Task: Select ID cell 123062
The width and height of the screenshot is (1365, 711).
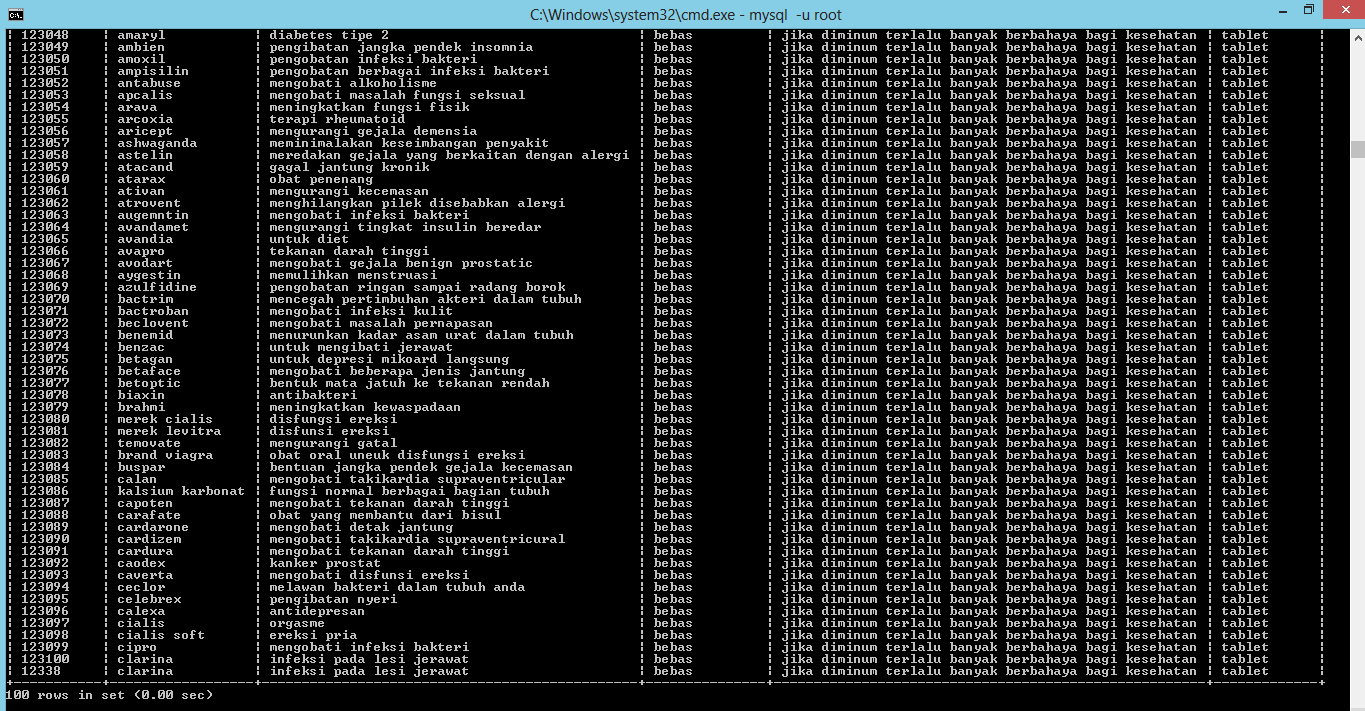Action: [45, 203]
